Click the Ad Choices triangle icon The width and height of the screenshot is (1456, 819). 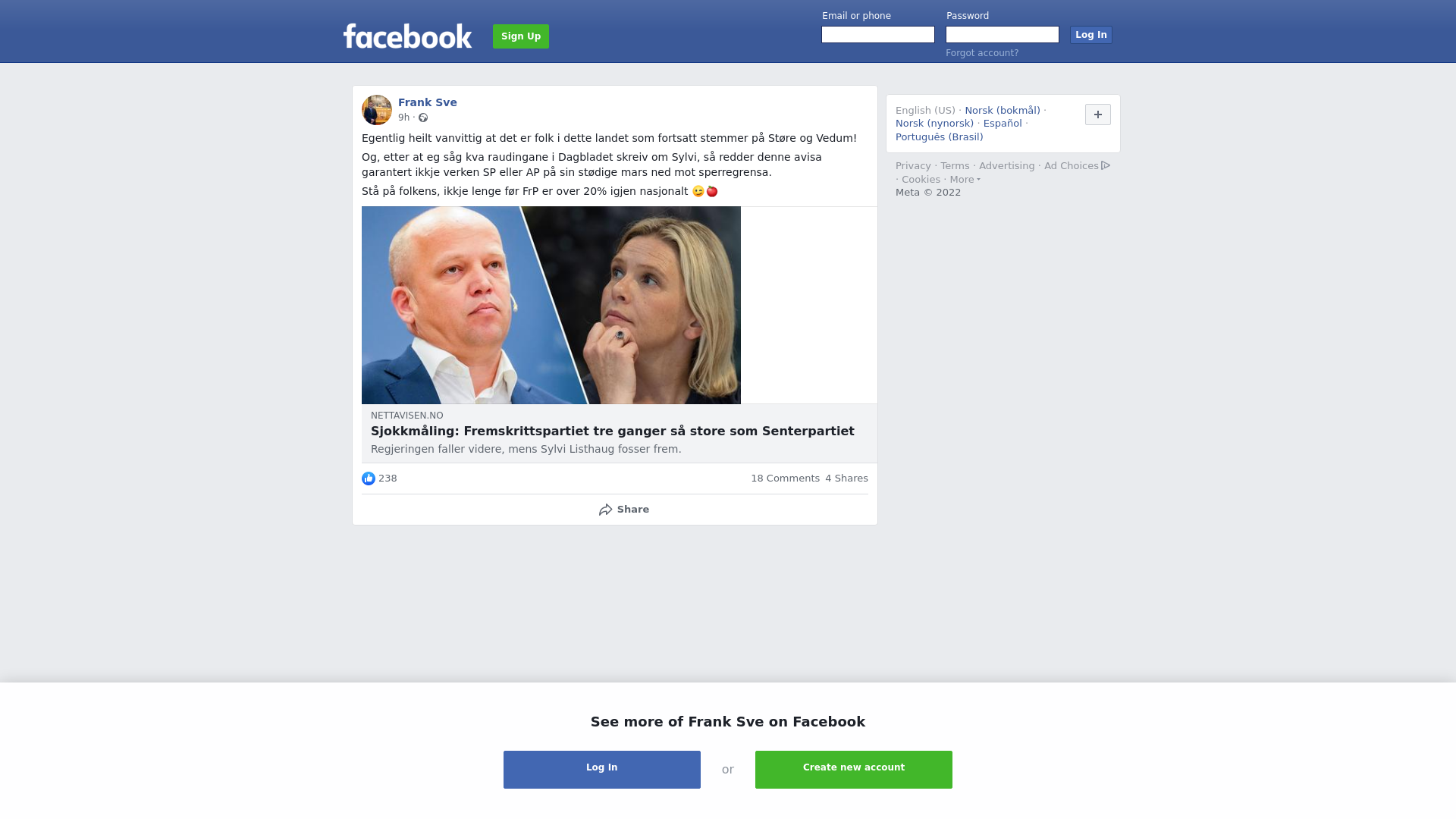coord(1106,165)
